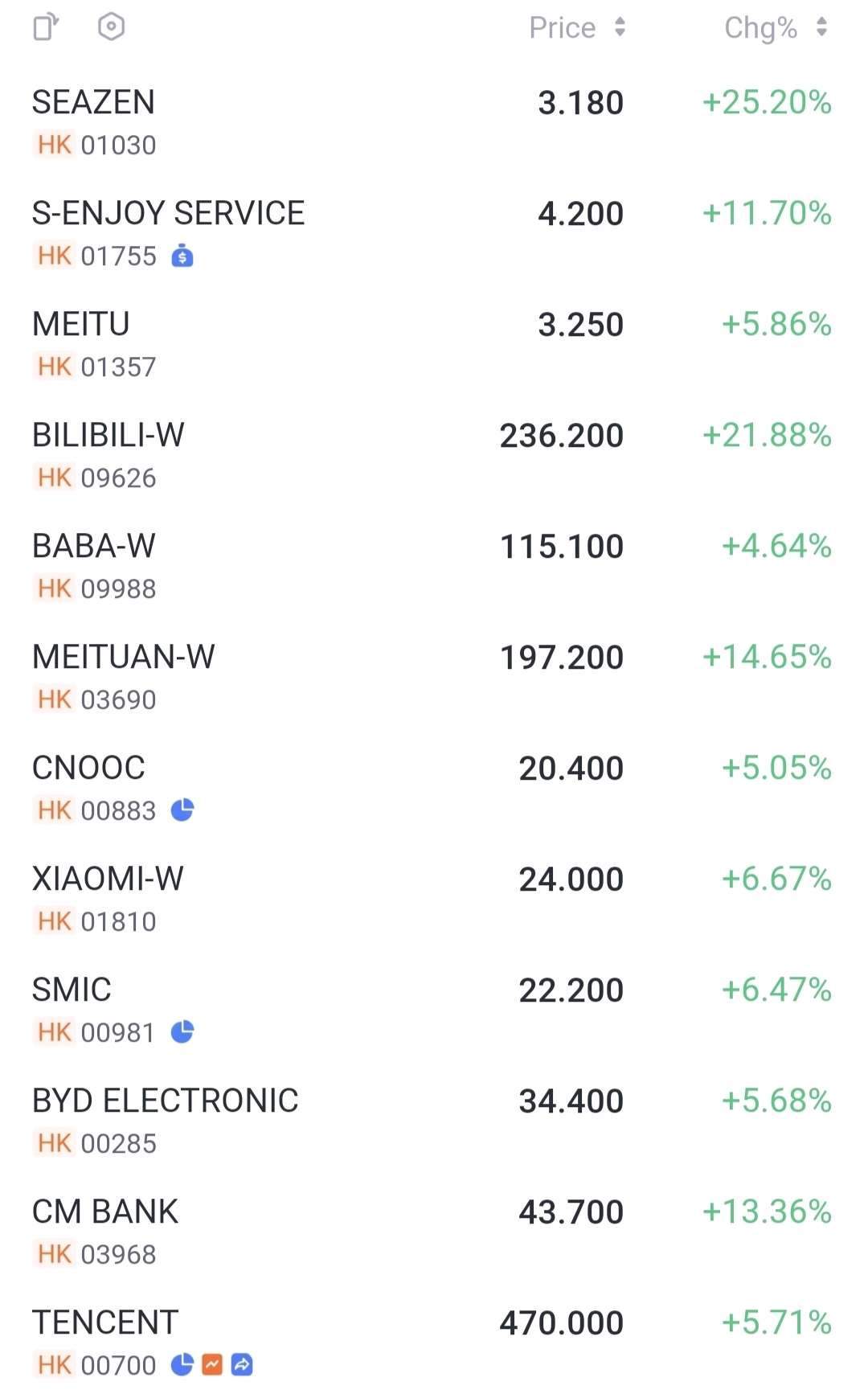Open the SEAZEN stock row

tap(434, 122)
